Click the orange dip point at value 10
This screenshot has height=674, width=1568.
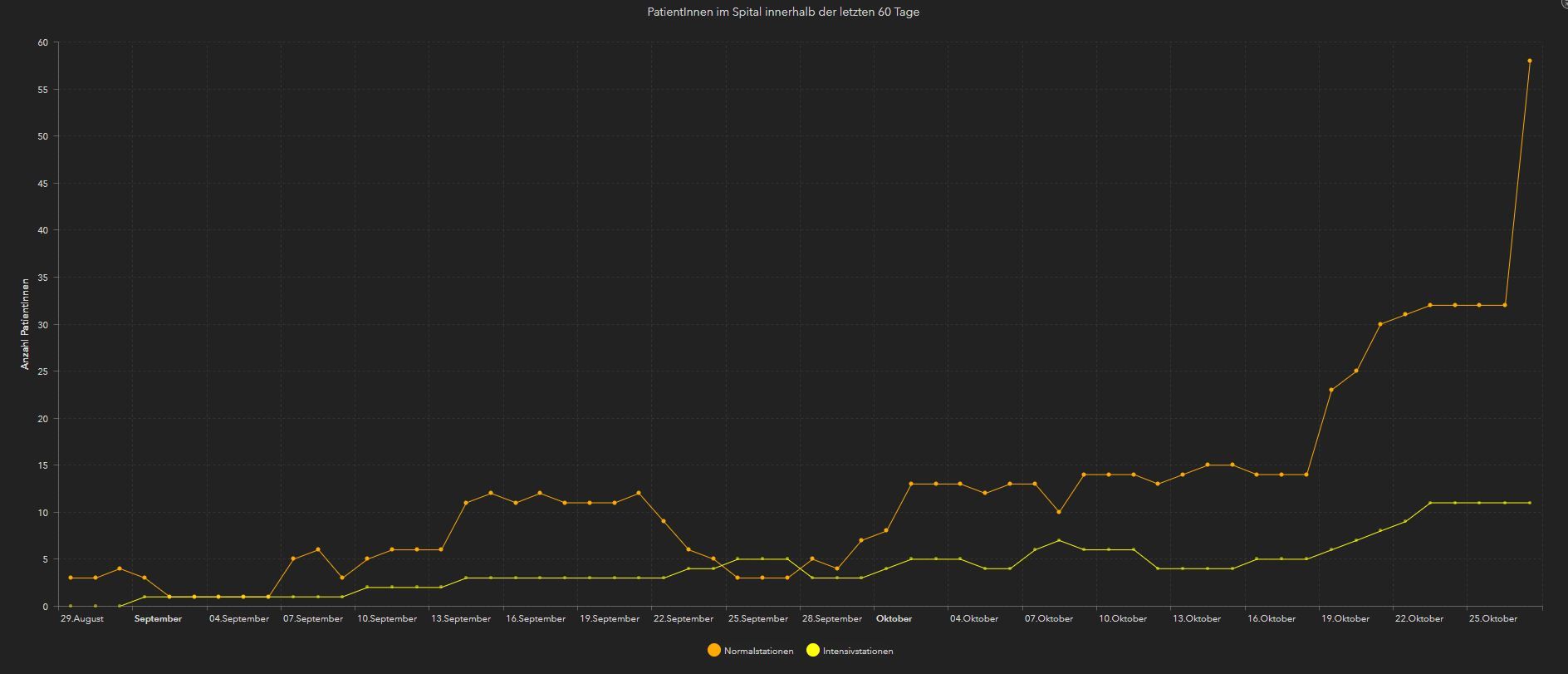(x=1059, y=512)
